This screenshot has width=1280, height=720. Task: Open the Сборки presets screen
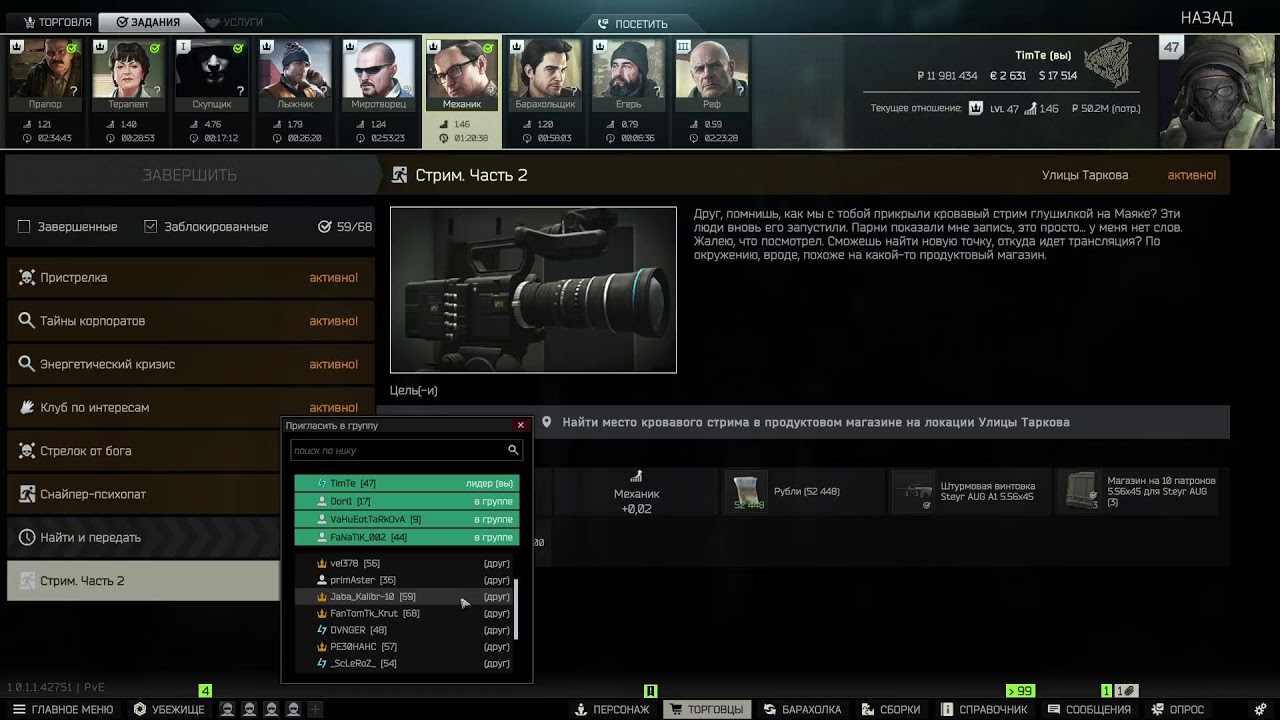click(x=890, y=709)
